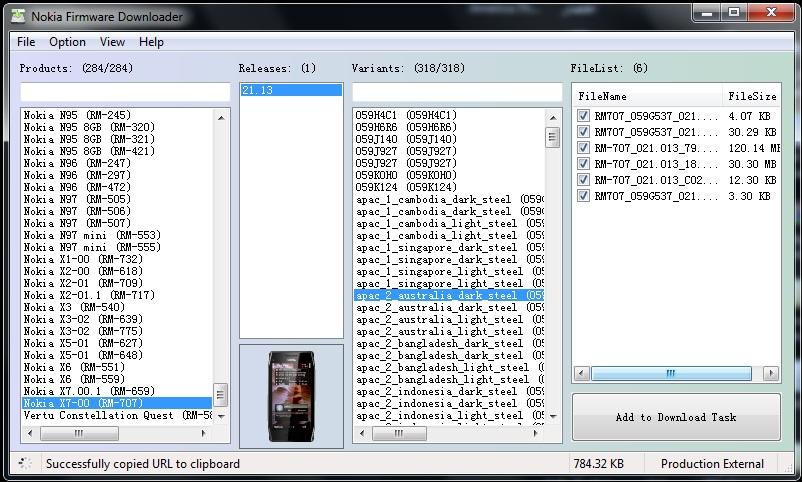Select first apac_1_cambodia_dark_steel variant
802x482 pixels.
coord(449,200)
